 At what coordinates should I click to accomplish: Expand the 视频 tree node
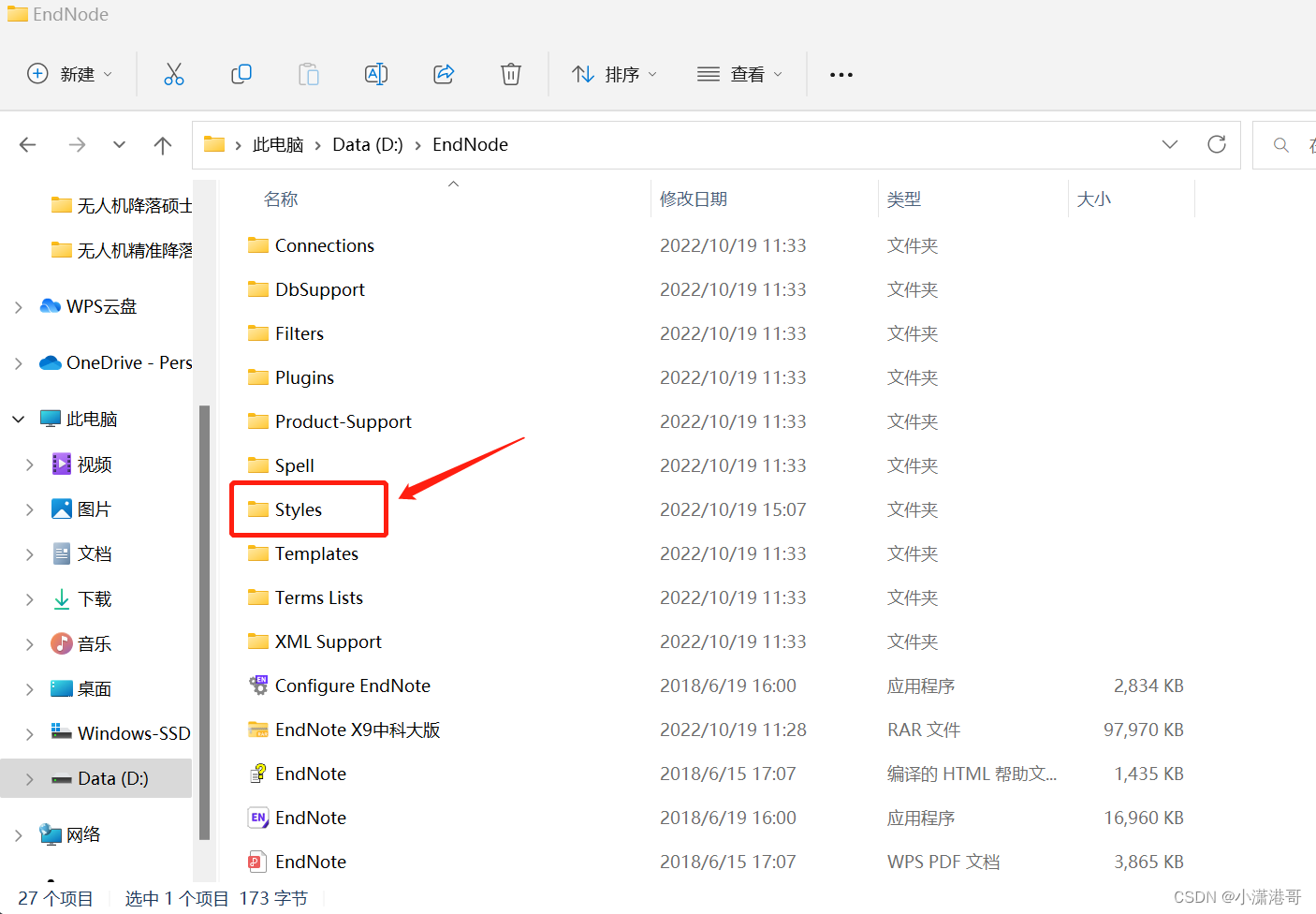(x=29, y=464)
